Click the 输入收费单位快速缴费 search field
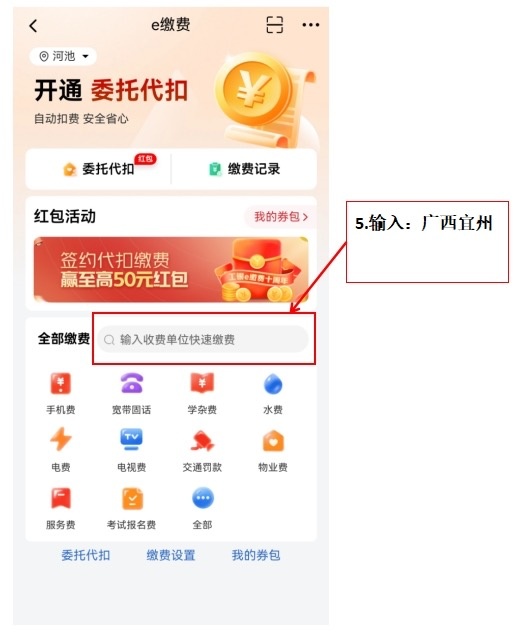524x642 pixels. point(203,339)
